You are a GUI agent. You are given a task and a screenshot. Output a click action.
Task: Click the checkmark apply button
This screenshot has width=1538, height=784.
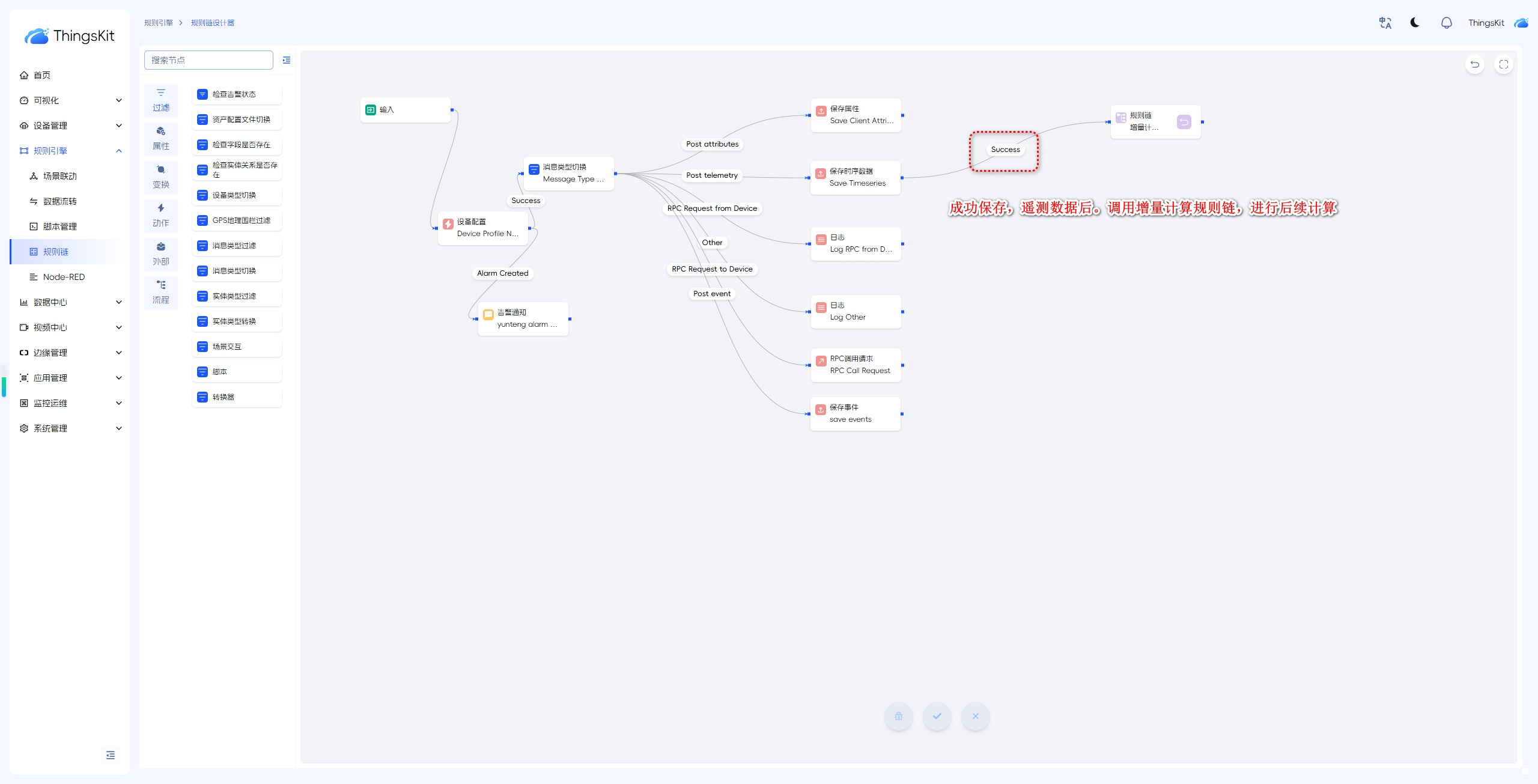pyautogui.click(x=937, y=716)
